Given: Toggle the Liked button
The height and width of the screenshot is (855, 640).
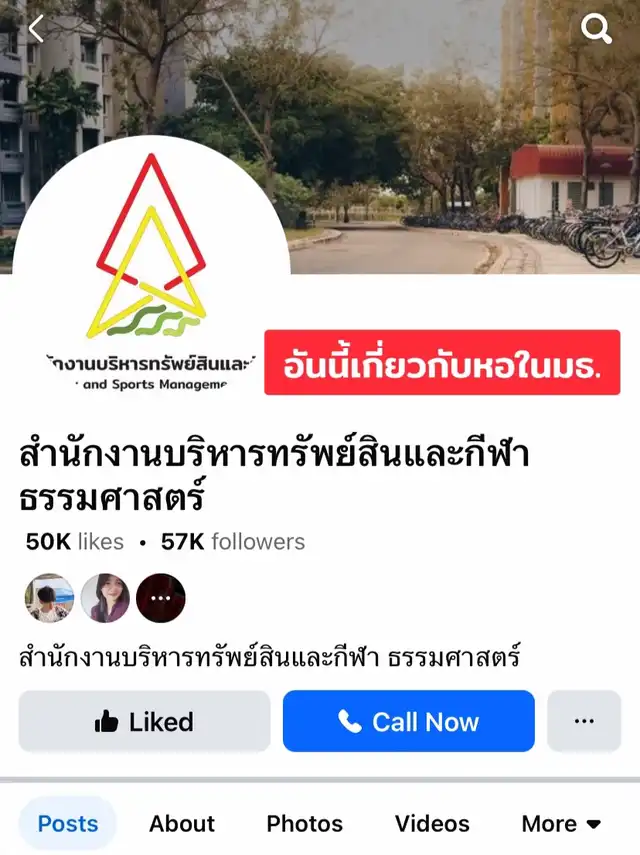Looking at the screenshot, I should pos(144,721).
